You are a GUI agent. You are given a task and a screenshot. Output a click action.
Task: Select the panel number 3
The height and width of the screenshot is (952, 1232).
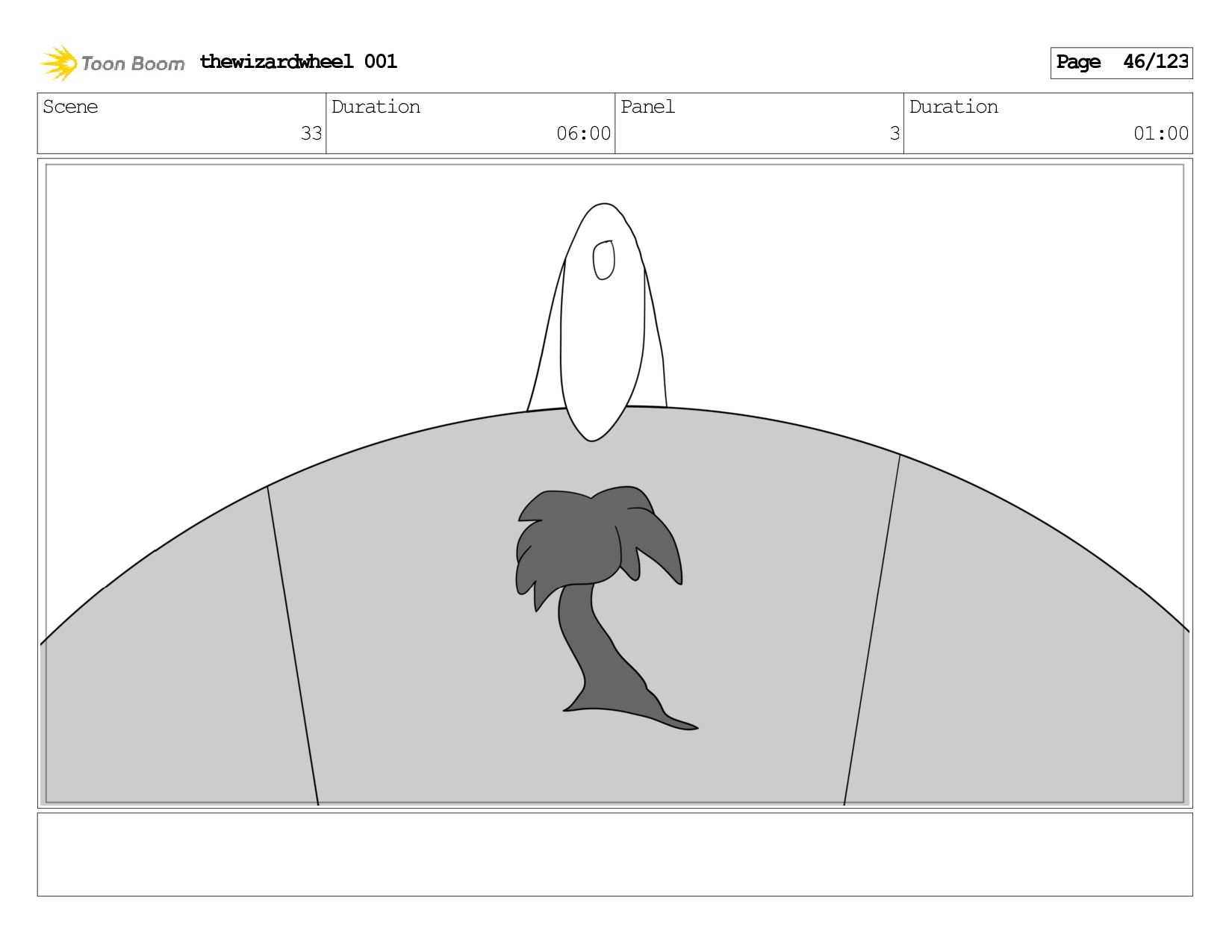895,134
